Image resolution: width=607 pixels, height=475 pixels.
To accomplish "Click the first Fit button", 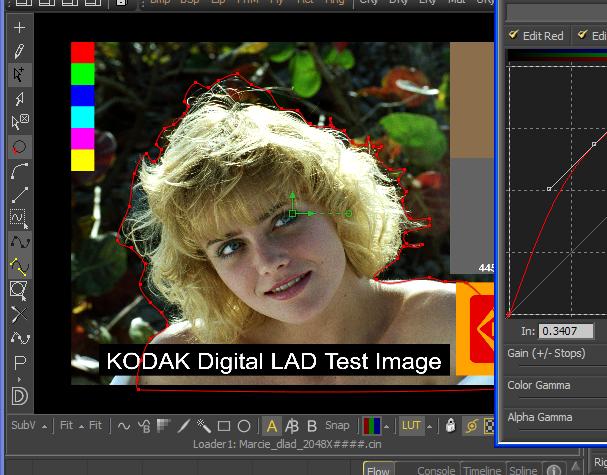I will click(66, 425).
